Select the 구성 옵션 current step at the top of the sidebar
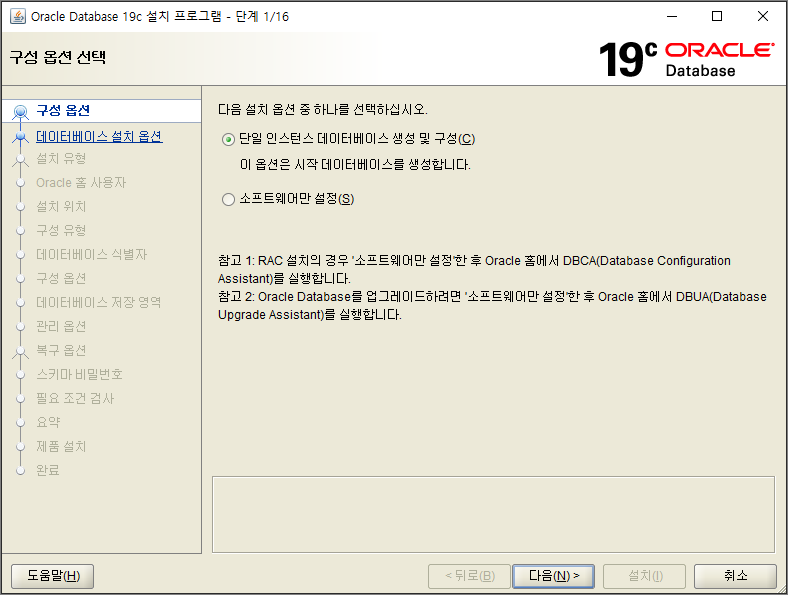The height and width of the screenshot is (595, 788). (x=102, y=111)
